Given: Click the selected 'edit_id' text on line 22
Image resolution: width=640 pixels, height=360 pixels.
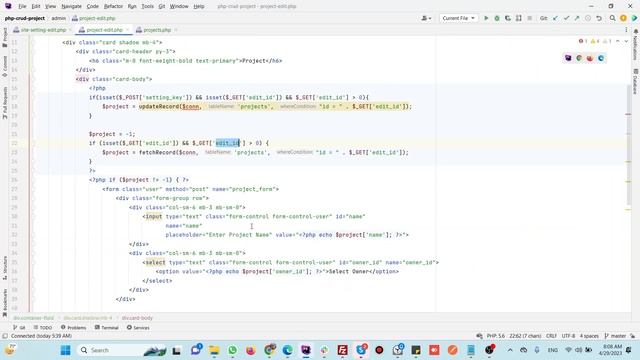Looking at the screenshot, I should [x=228, y=143].
